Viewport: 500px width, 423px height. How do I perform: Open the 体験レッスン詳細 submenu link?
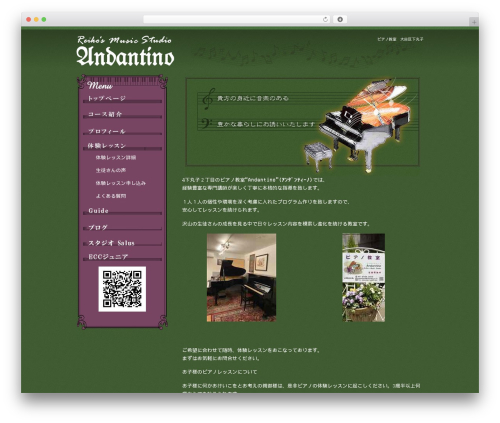tap(116, 157)
